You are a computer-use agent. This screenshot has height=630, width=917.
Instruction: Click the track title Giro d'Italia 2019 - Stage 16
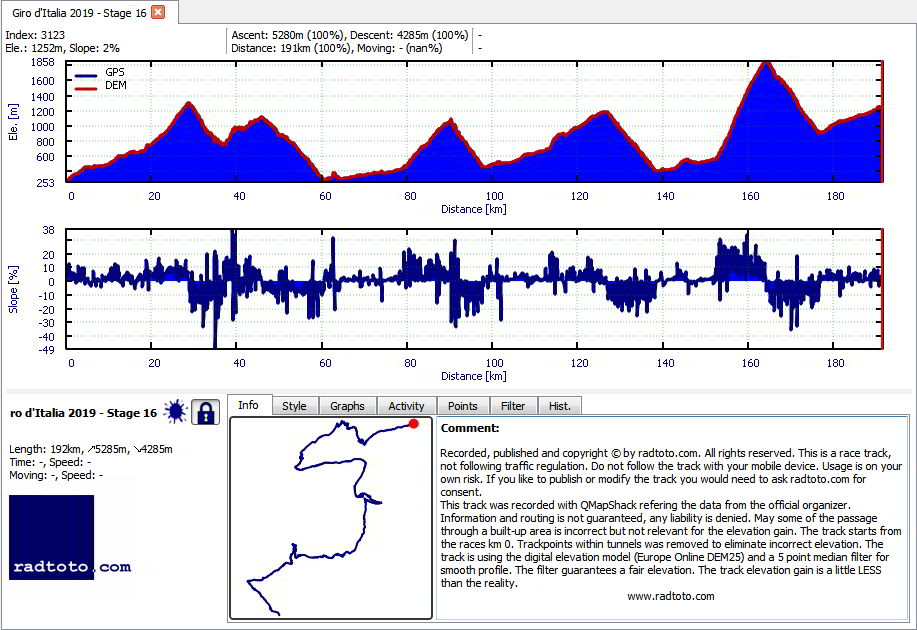[x=84, y=413]
